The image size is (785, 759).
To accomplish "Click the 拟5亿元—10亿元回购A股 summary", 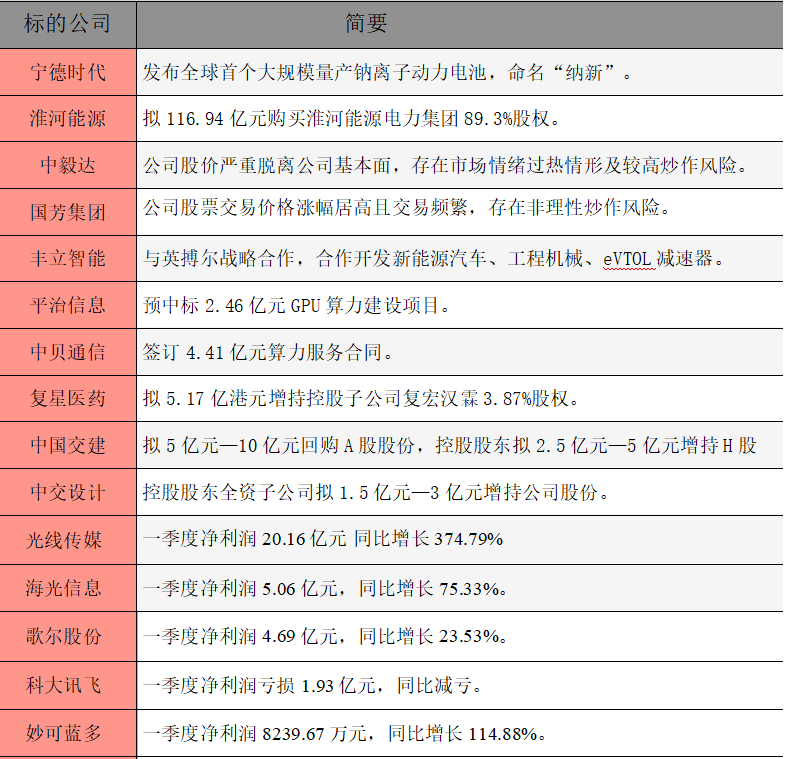I will coord(449,446).
